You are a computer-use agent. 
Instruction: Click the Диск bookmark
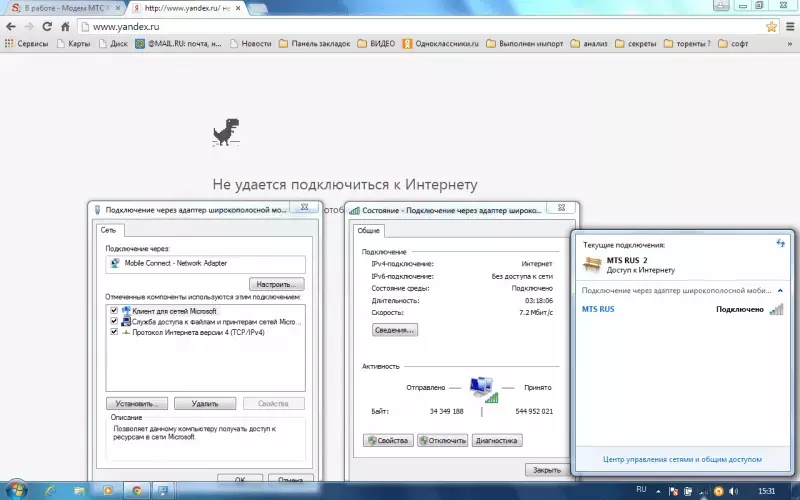(x=113, y=44)
